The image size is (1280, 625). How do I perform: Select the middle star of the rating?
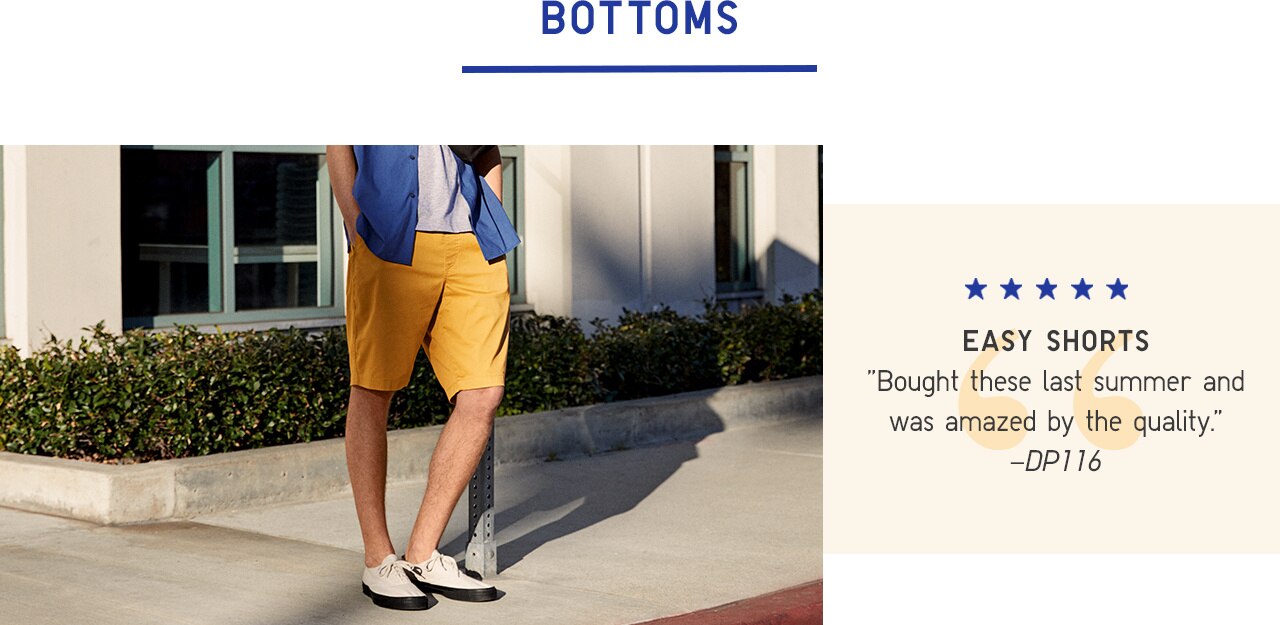point(1046,289)
